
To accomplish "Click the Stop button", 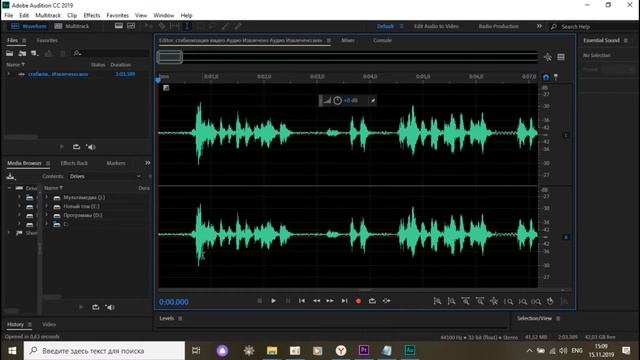I will coord(260,301).
